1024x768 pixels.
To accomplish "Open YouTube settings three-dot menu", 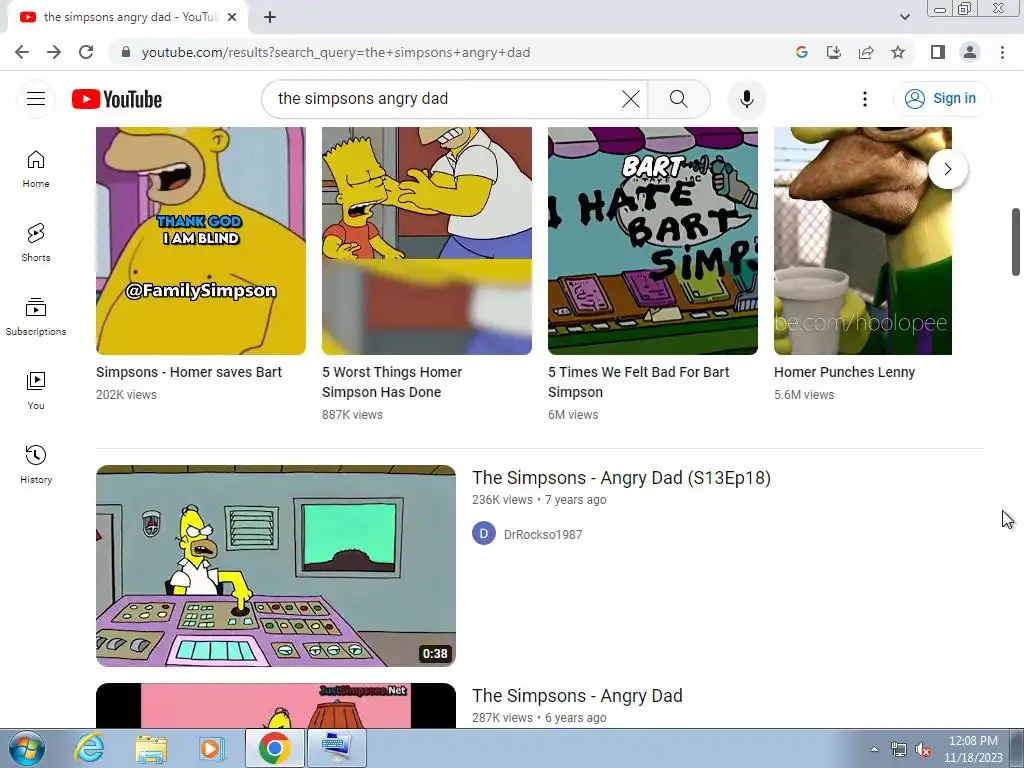I will tap(865, 99).
